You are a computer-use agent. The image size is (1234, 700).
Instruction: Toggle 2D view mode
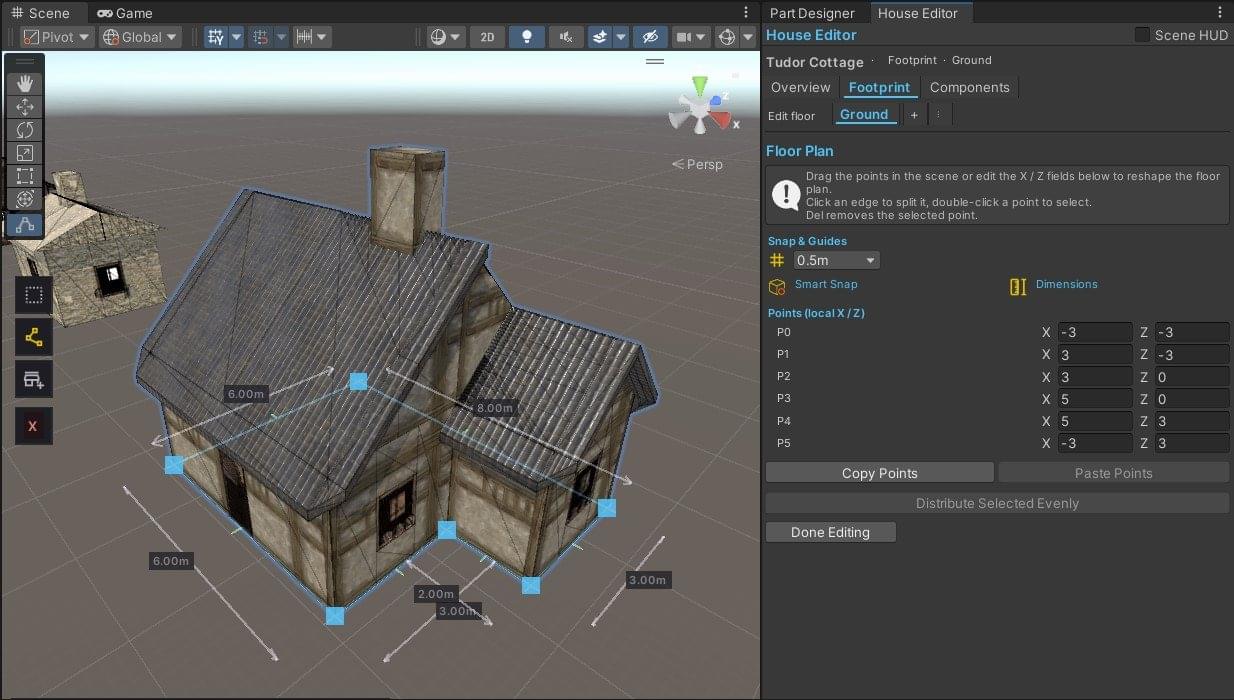tap(487, 37)
